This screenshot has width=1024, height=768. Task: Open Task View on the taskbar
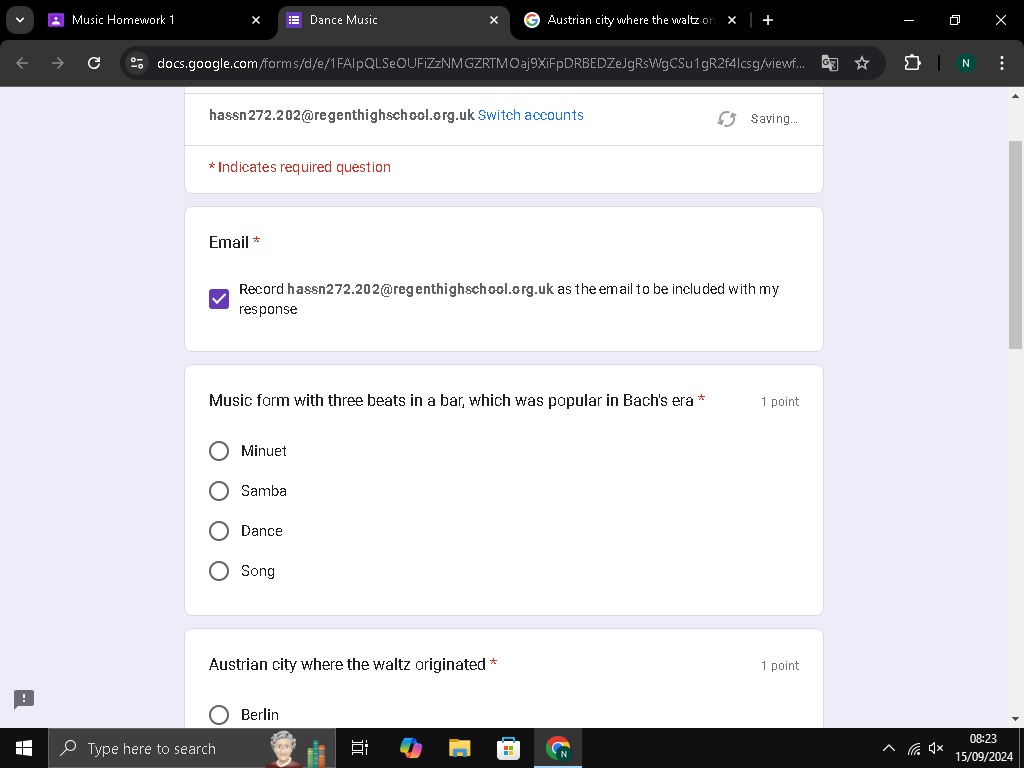tap(360, 748)
